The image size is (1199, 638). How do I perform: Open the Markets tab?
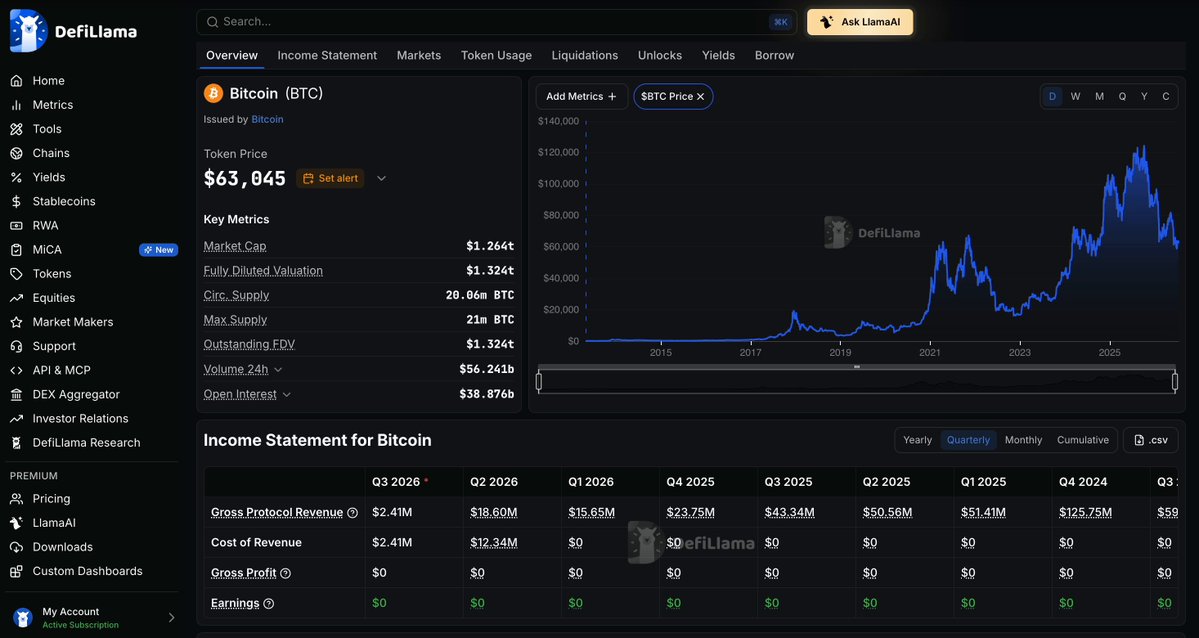tap(419, 55)
